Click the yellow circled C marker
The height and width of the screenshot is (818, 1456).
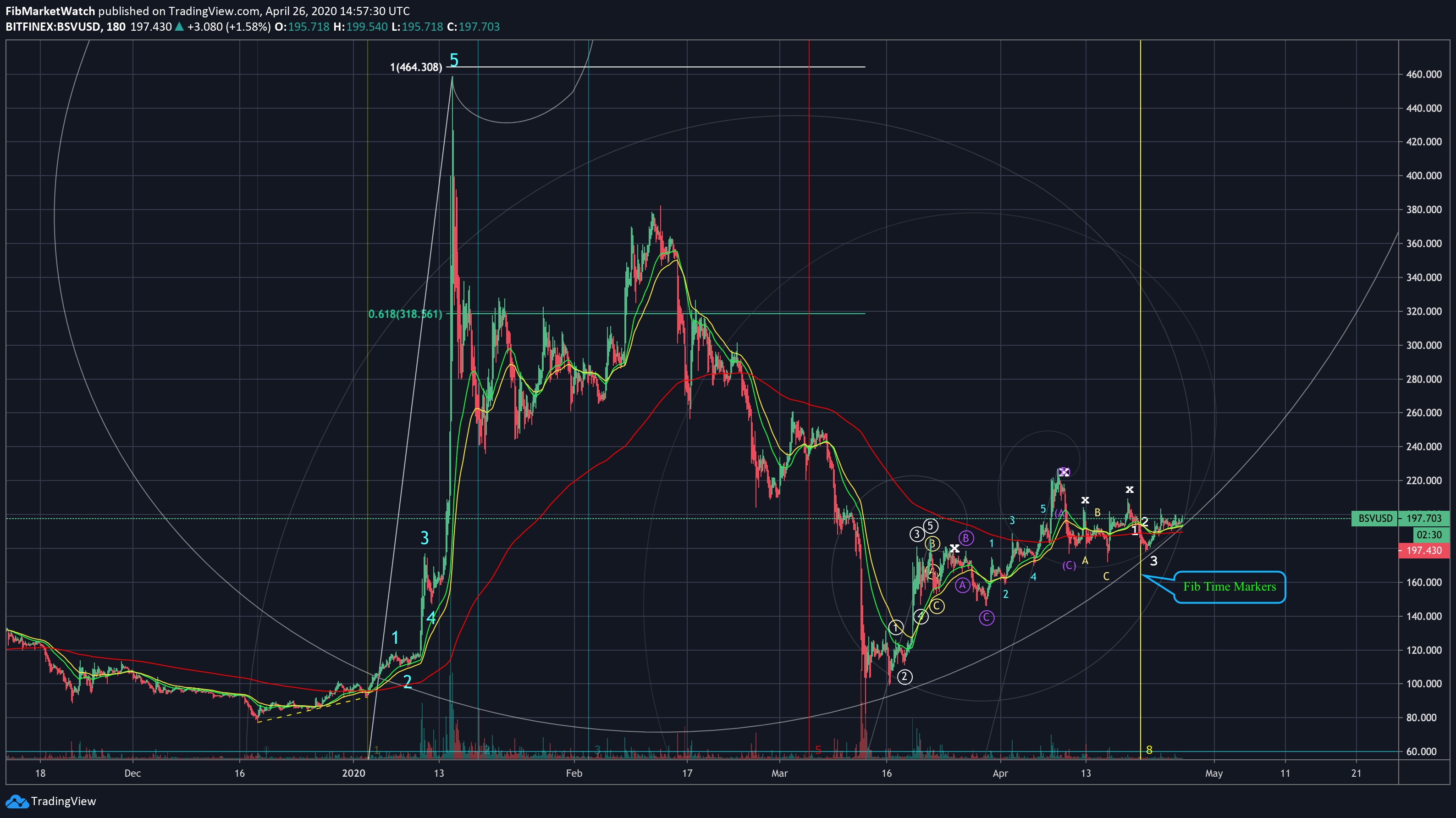point(937,606)
